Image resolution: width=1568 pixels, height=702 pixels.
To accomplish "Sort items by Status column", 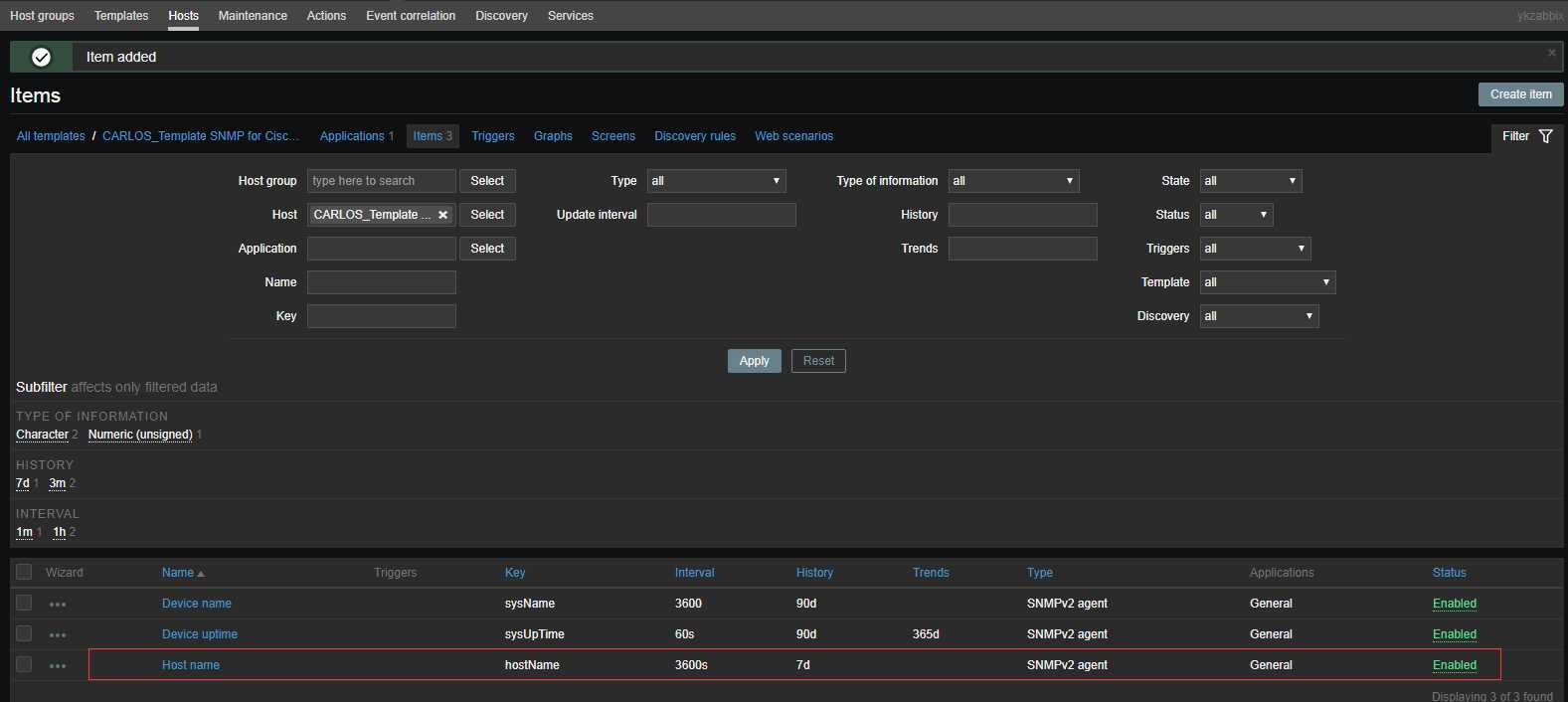I will 1449,573.
